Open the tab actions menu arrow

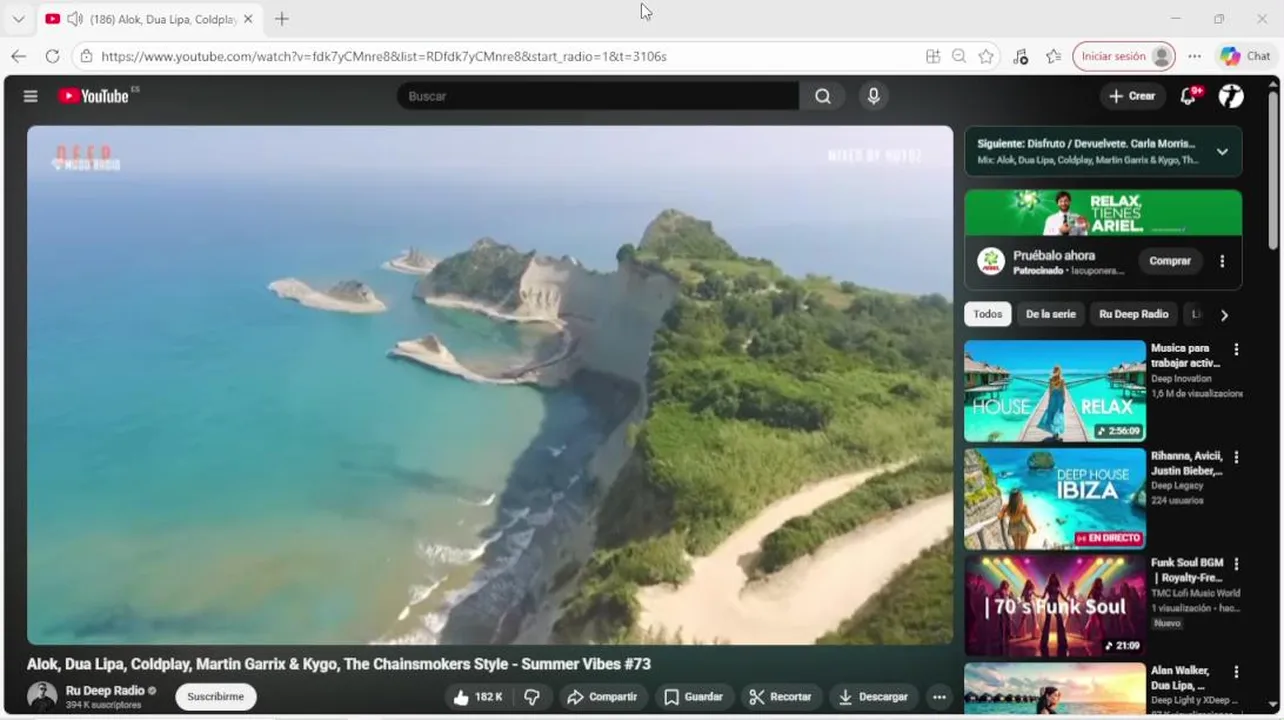point(18,19)
